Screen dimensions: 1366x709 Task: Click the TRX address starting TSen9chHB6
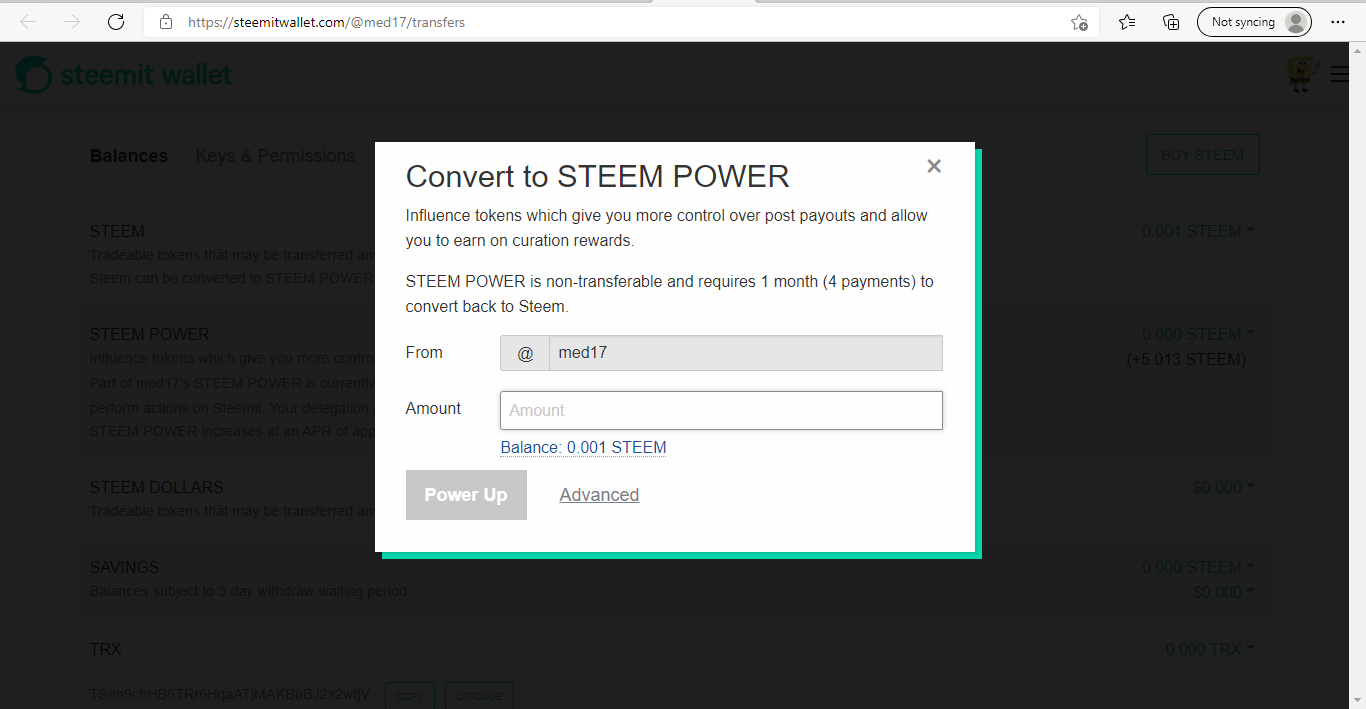click(230, 694)
